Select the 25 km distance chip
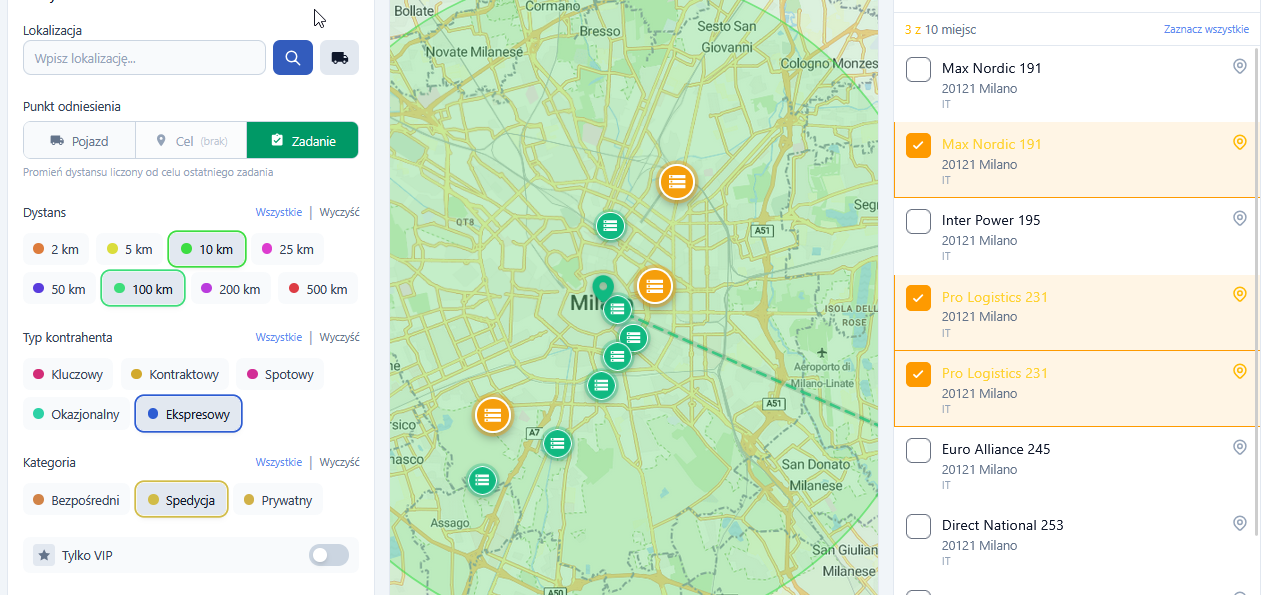This screenshot has height=595, width=1261. [x=288, y=249]
